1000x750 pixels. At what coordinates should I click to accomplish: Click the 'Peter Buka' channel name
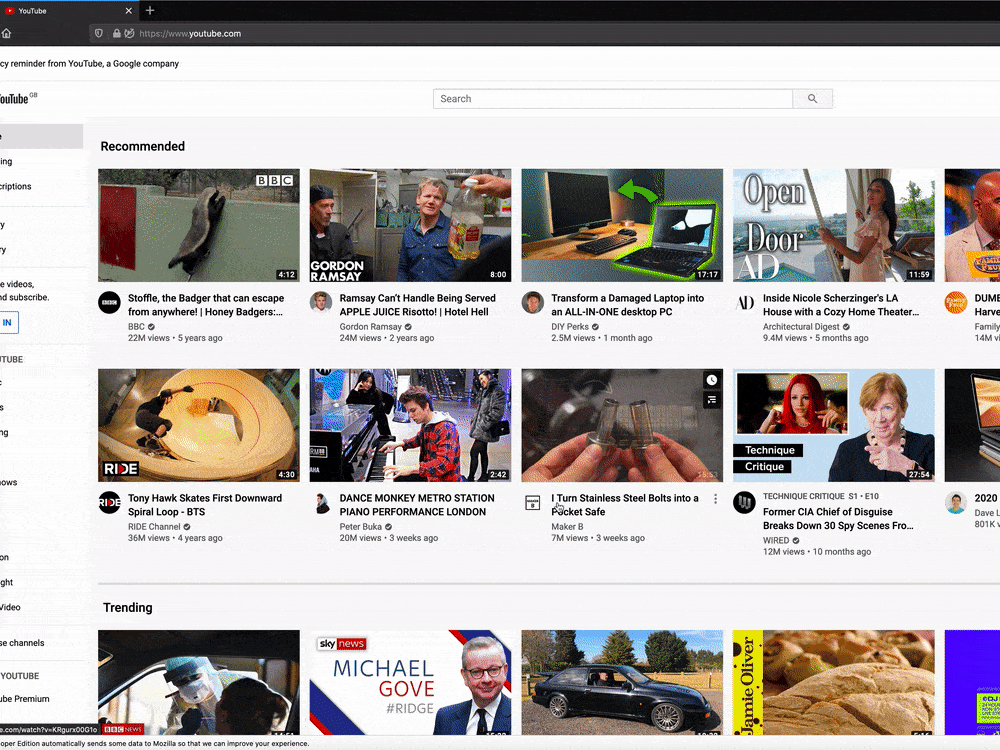tap(361, 527)
